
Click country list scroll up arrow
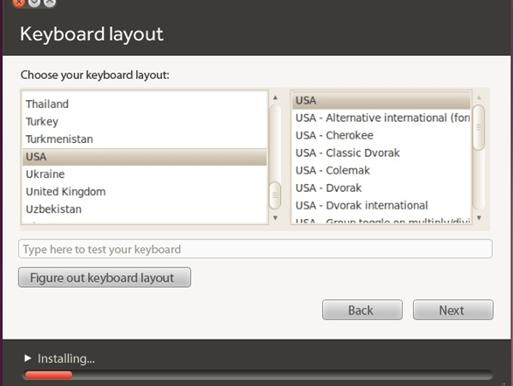point(275,98)
